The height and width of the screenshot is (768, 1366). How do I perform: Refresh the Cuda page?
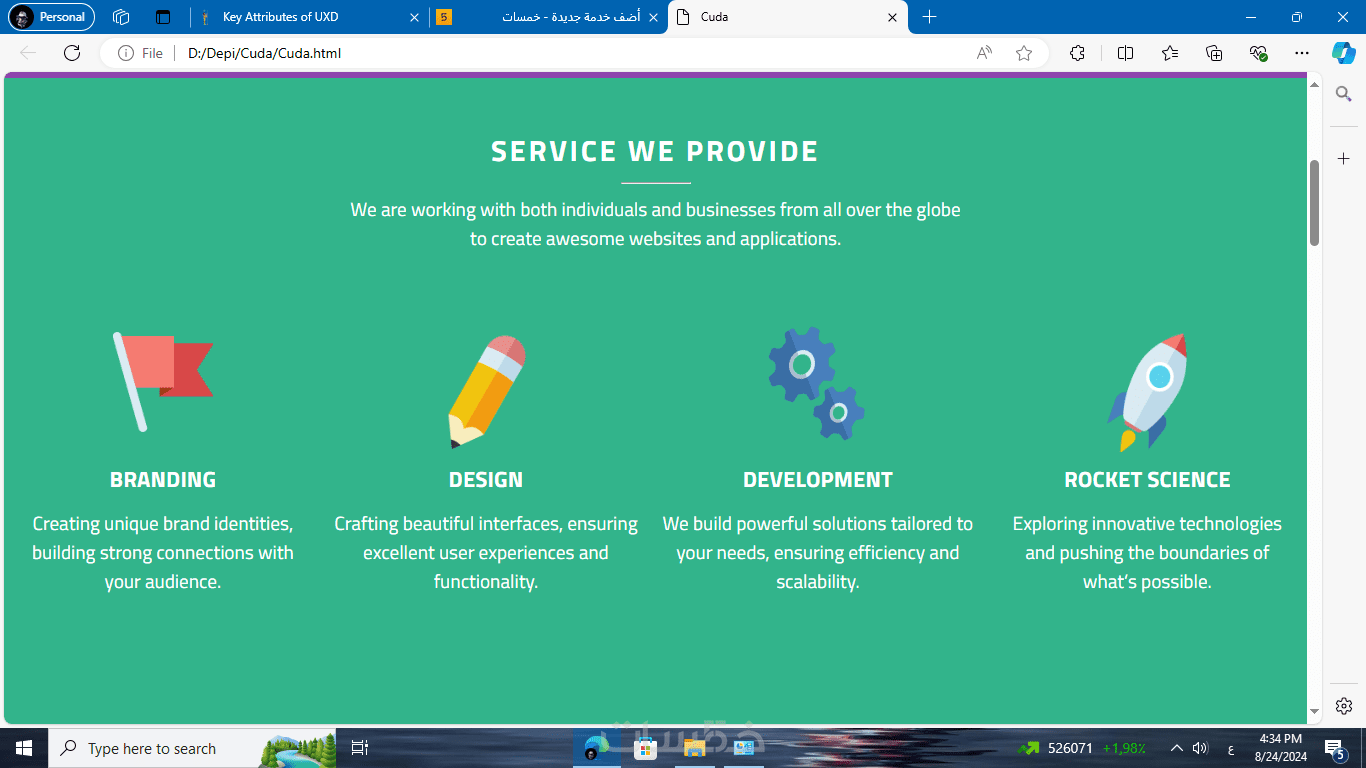[72, 53]
